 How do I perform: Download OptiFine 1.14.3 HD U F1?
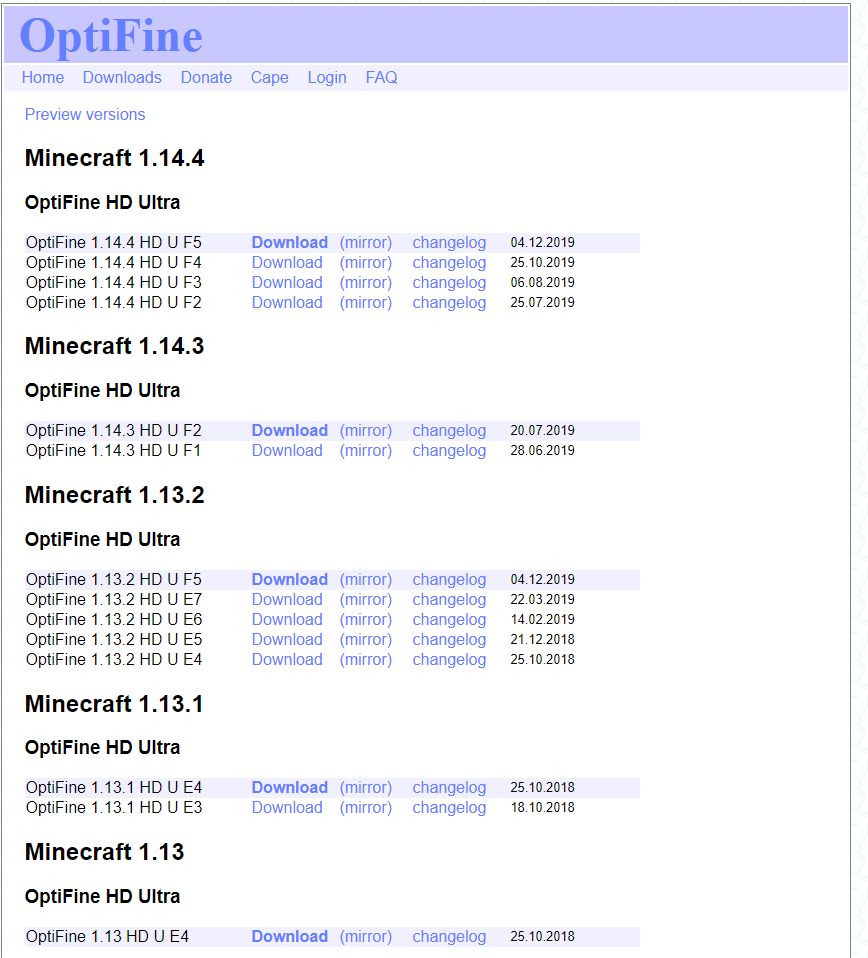(x=287, y=451)
